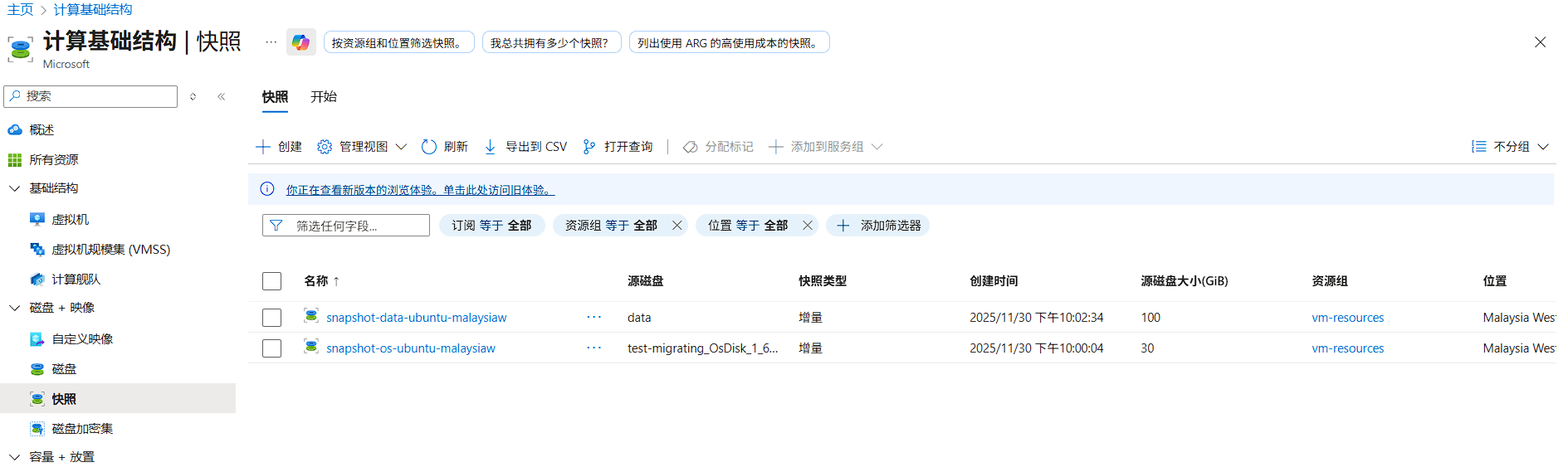
Task: Open vm-resources link in the os snapshot row
Action: tap(1347, 348)
